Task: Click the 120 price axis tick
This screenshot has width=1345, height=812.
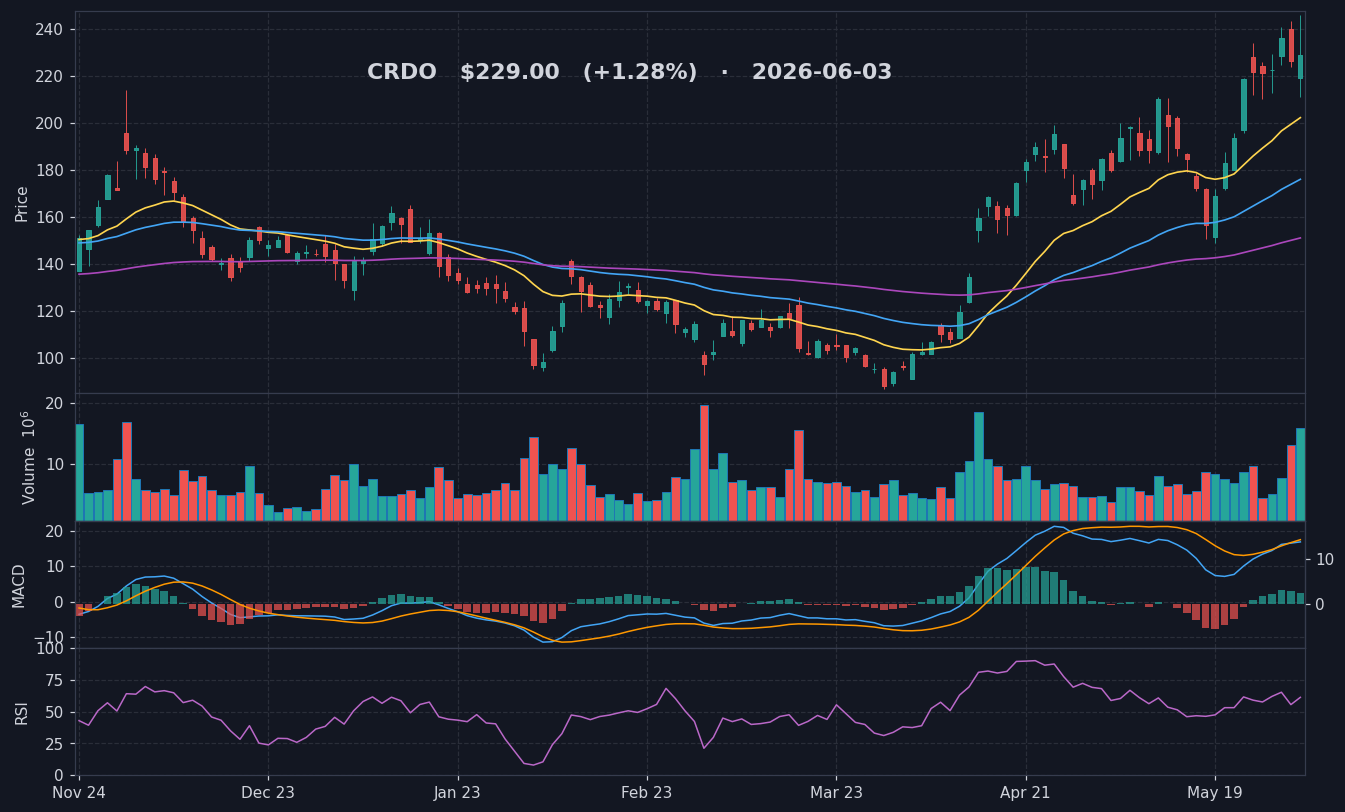Action: 49,312
